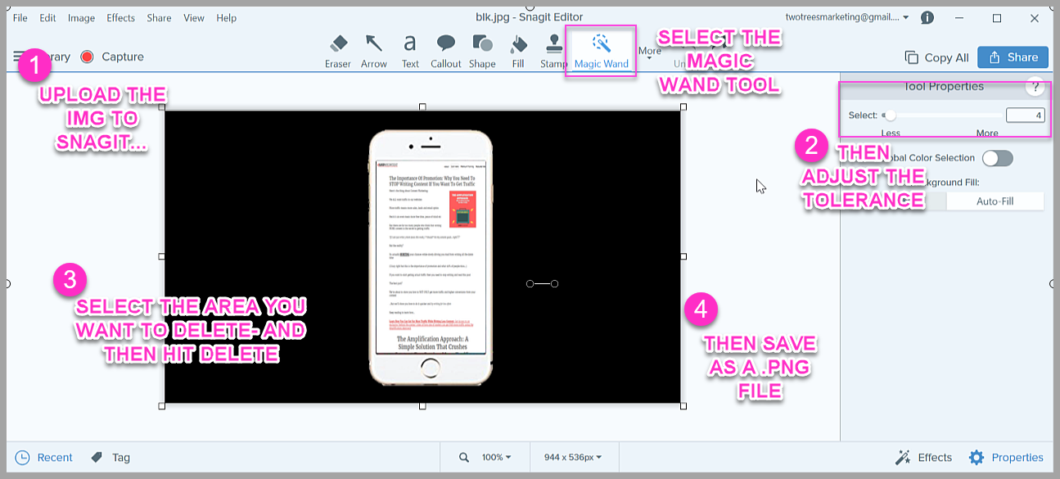Open the Help menu
Screen dimensions: 1060x479
click(226, 18)
